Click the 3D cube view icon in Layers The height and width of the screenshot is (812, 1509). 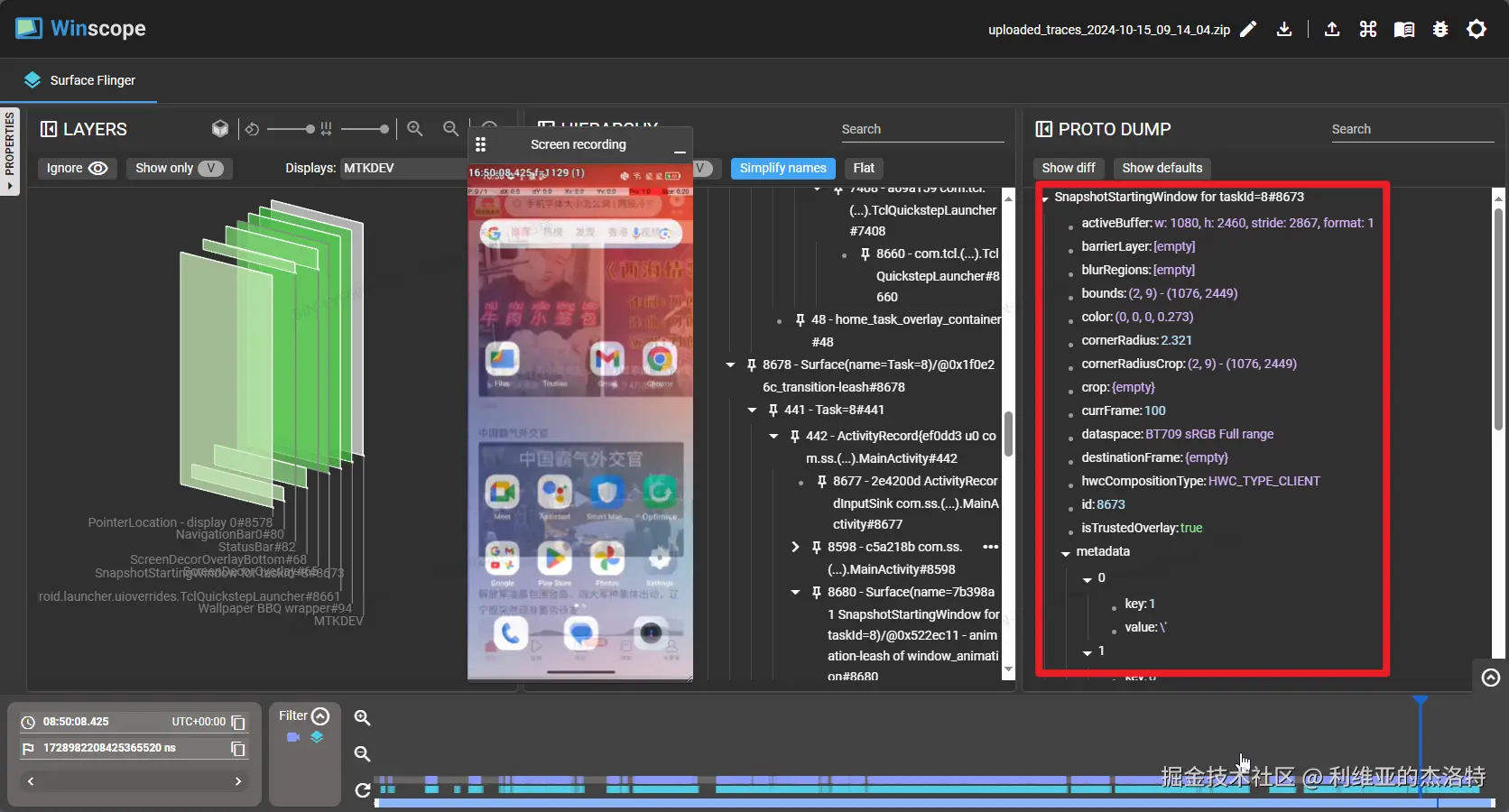[220, 129]
